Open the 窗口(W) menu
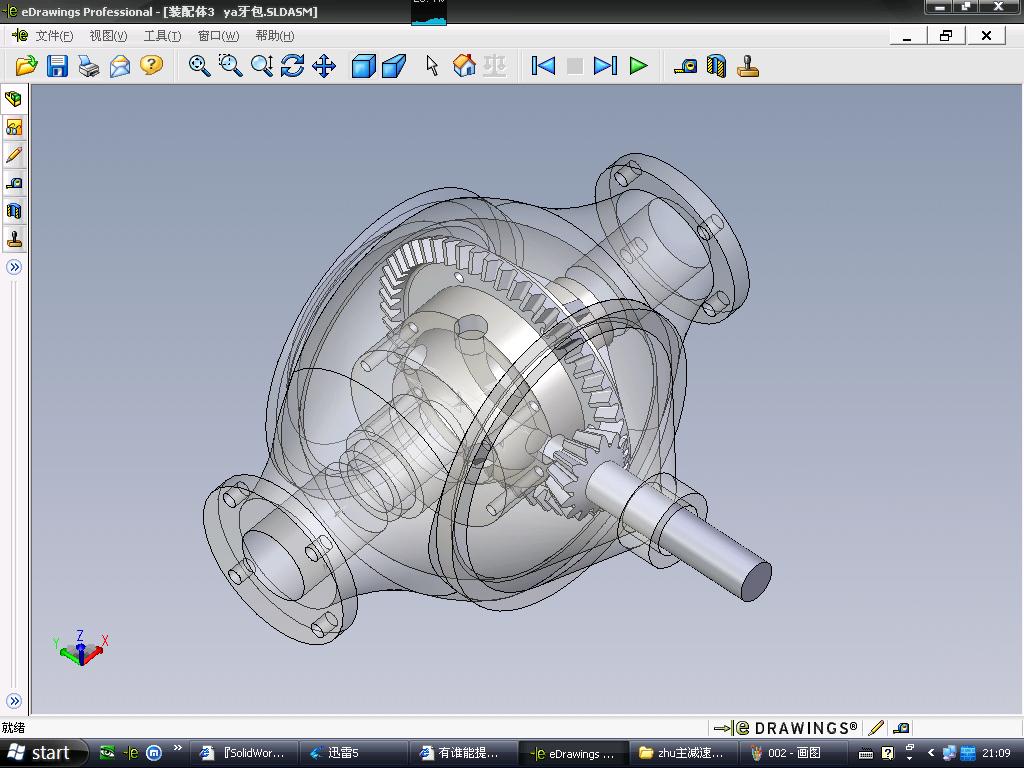1024x768 pixels. [x=218, y=35]
